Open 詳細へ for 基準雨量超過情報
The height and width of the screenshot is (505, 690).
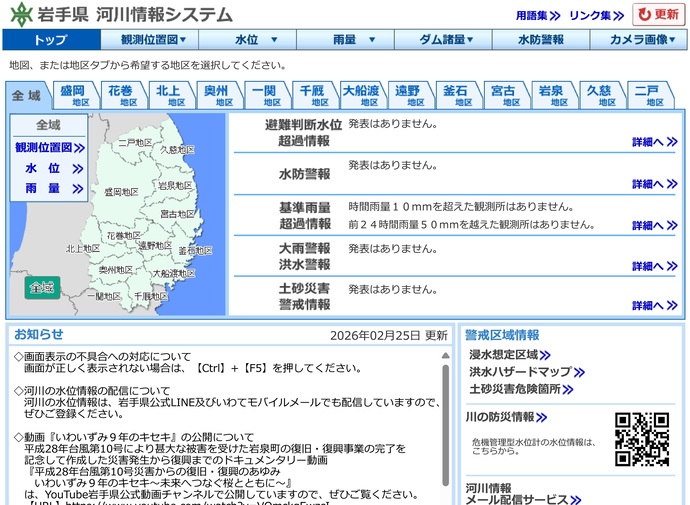(655, 226)
